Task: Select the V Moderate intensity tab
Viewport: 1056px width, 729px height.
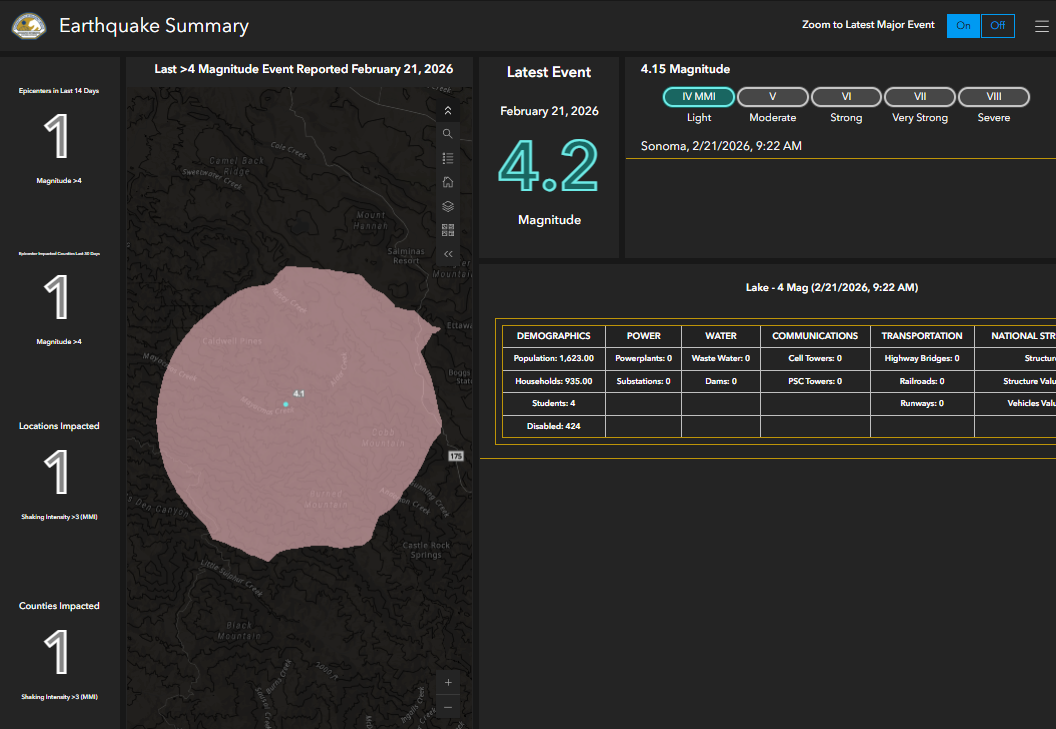Action: [x=772, y=97]
